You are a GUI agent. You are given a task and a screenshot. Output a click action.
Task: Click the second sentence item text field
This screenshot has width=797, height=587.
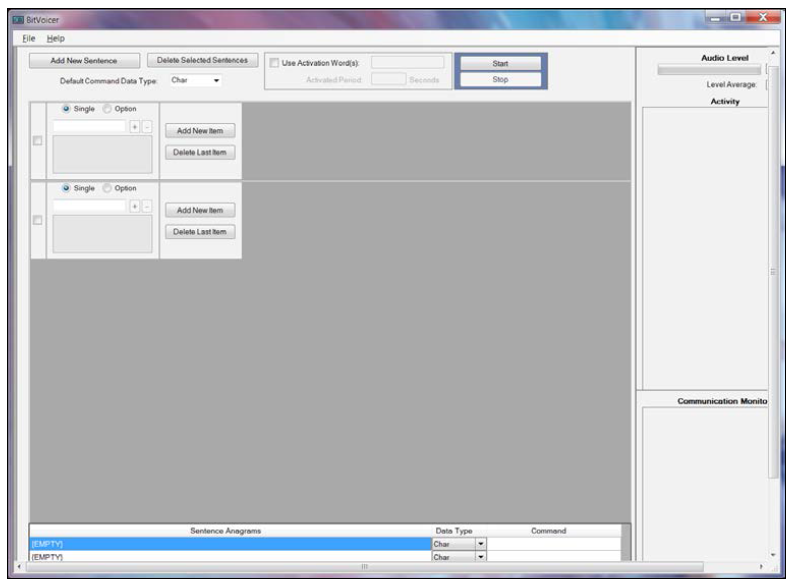point(89,205)
